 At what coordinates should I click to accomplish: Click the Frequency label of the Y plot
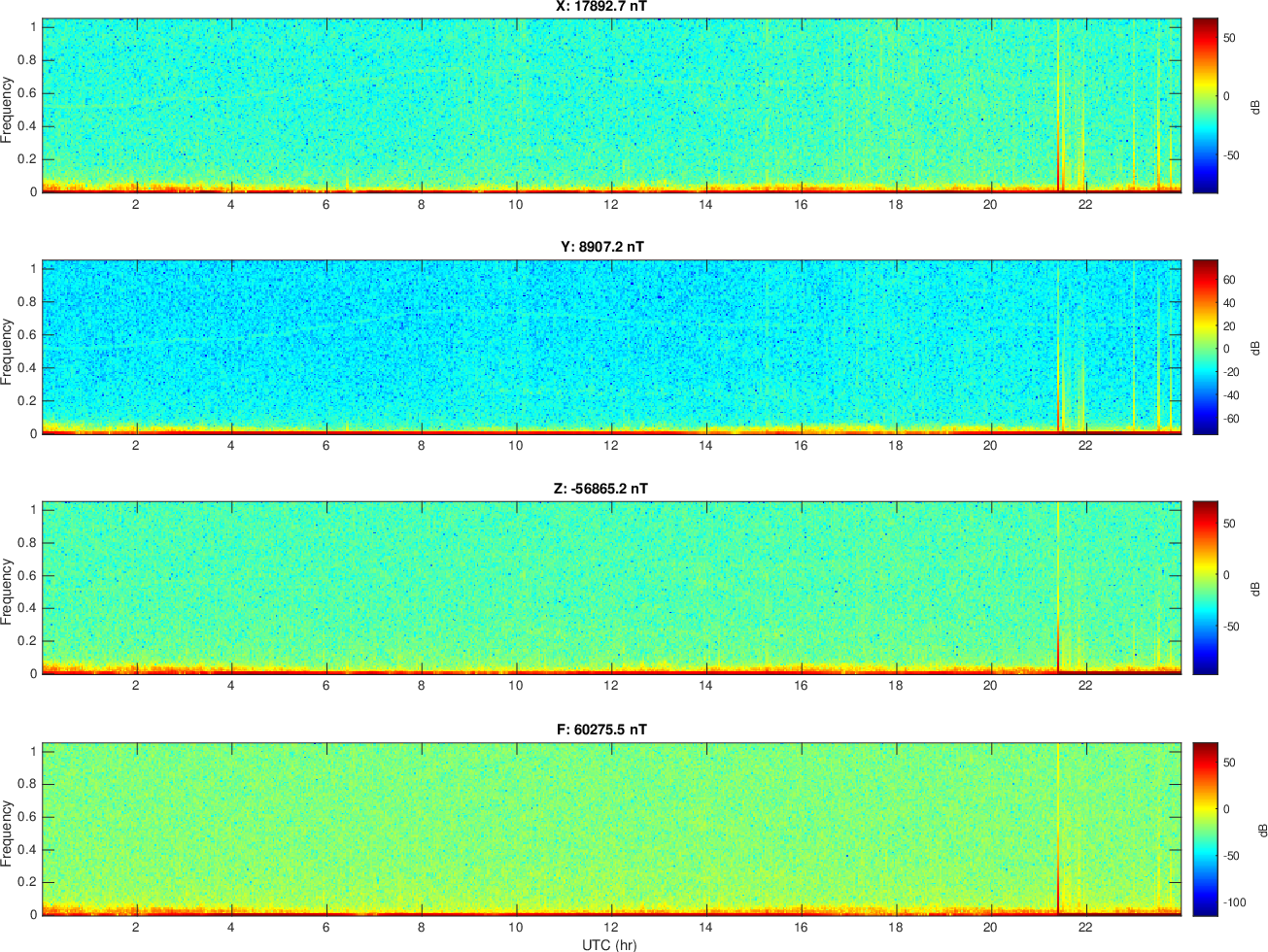8,352
